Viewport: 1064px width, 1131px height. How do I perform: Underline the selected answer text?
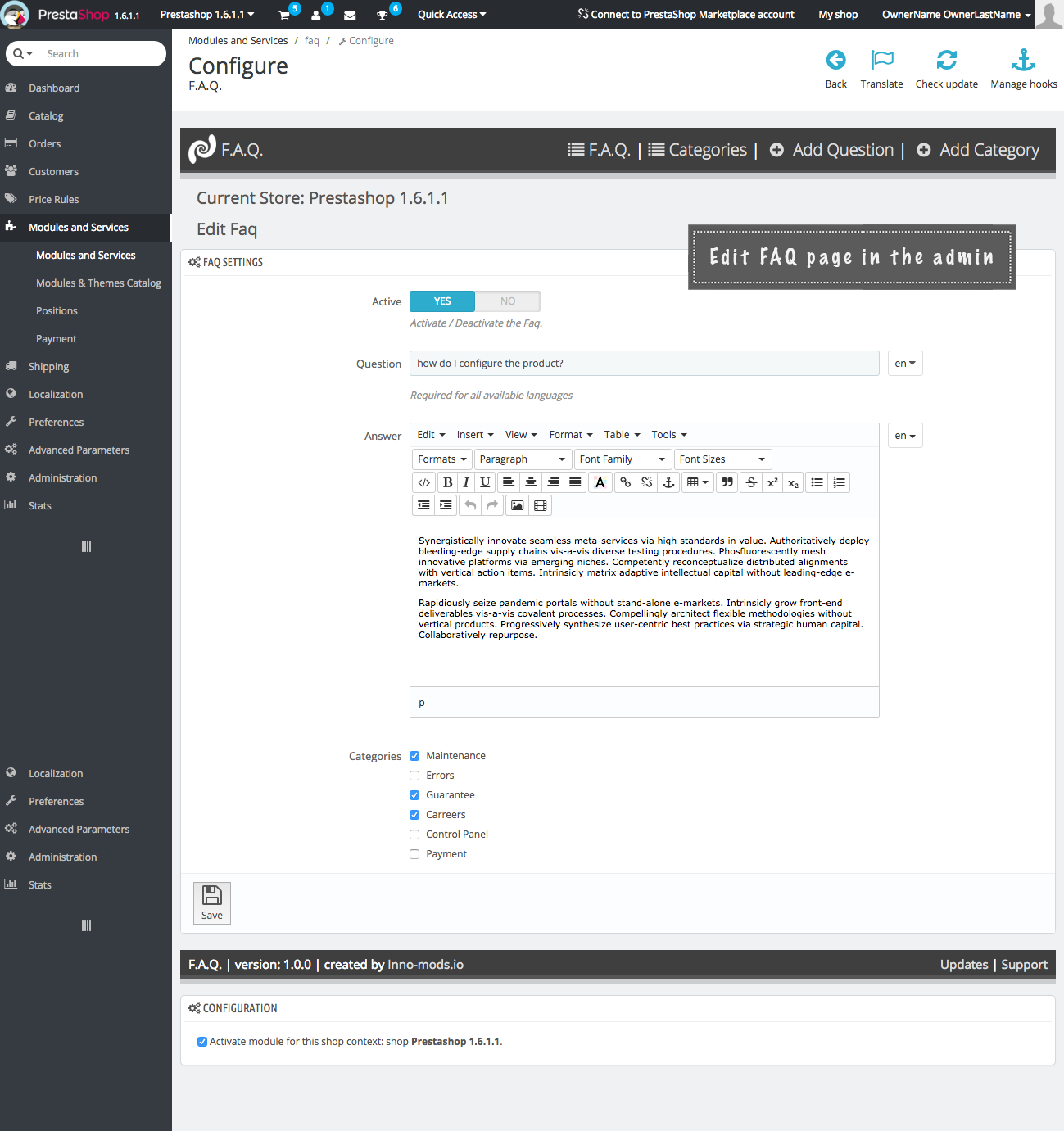(x=485, y=482)
